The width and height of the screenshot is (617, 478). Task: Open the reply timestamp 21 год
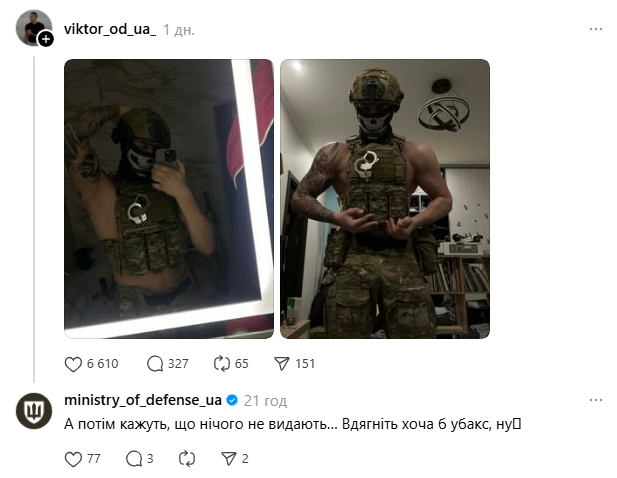point(265,401)
